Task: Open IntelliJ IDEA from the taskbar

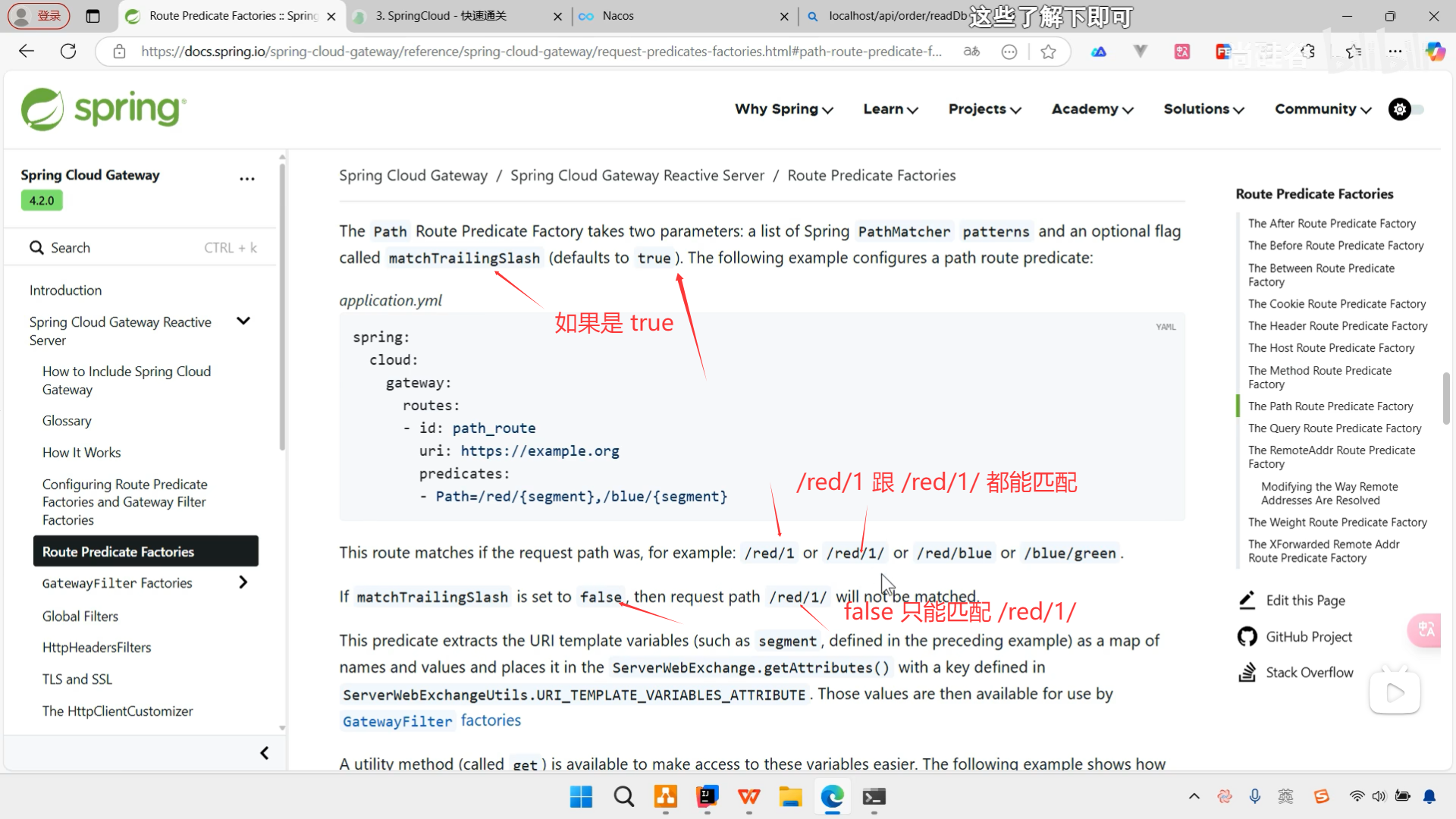Action: pyautogui.click(x=707, y=797)
